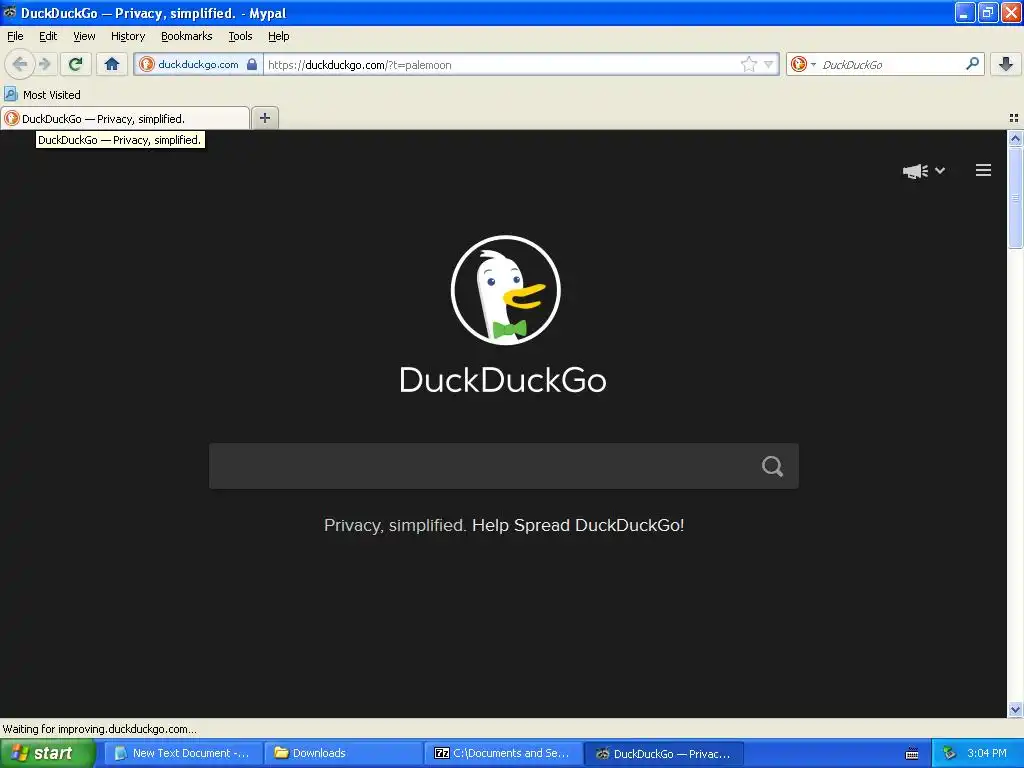Open the Windows Start button
Screen dimensions: 1024x768
[x=47, y=753]
